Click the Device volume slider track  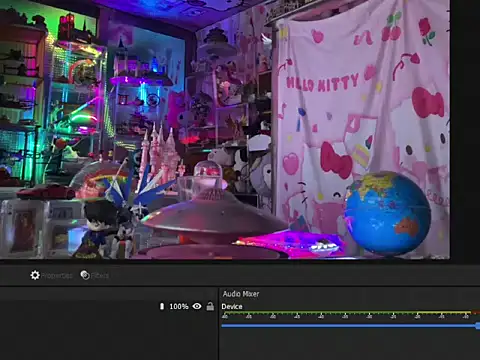tap(349, 326)
